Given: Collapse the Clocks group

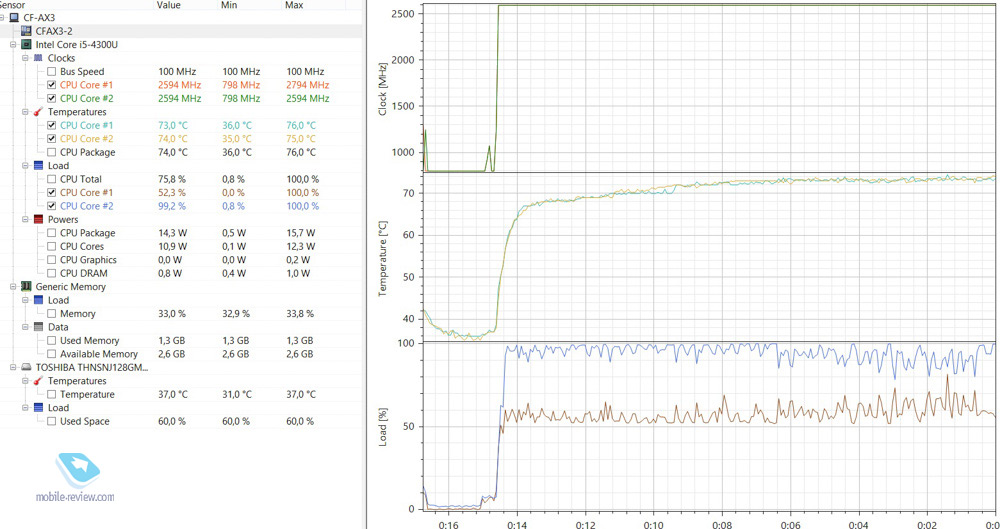Looking at the screenshot, I should point(26,58).
